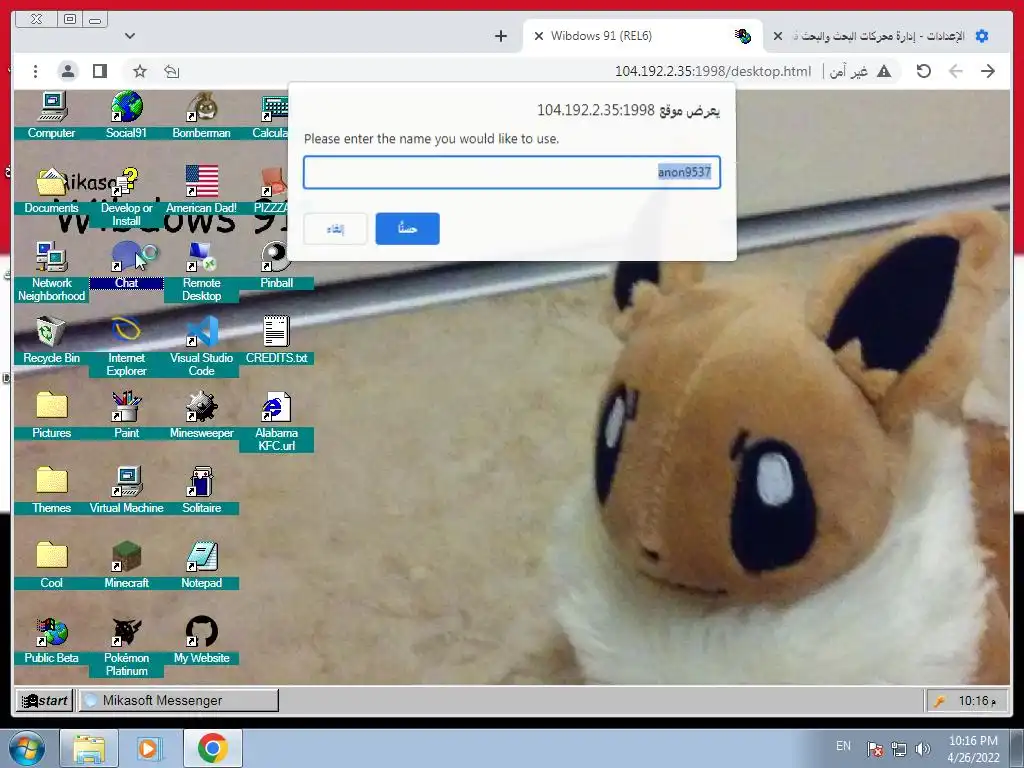This screenshot has width=1024, height=768.
Task: Launch the Solitaire icon
Action: [201, 490]
